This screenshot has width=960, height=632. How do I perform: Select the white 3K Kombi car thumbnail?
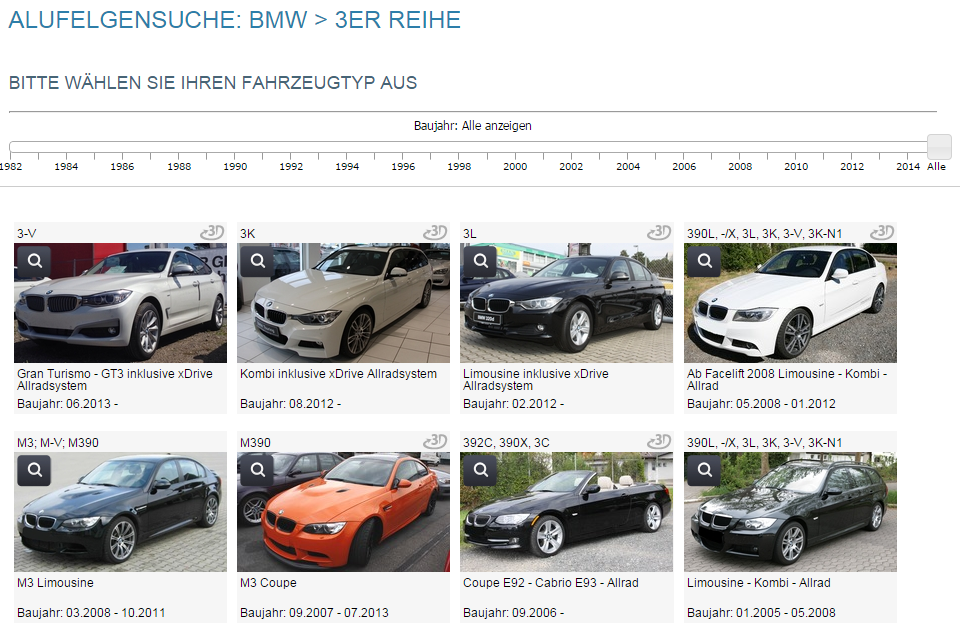[x=343, y=305]
